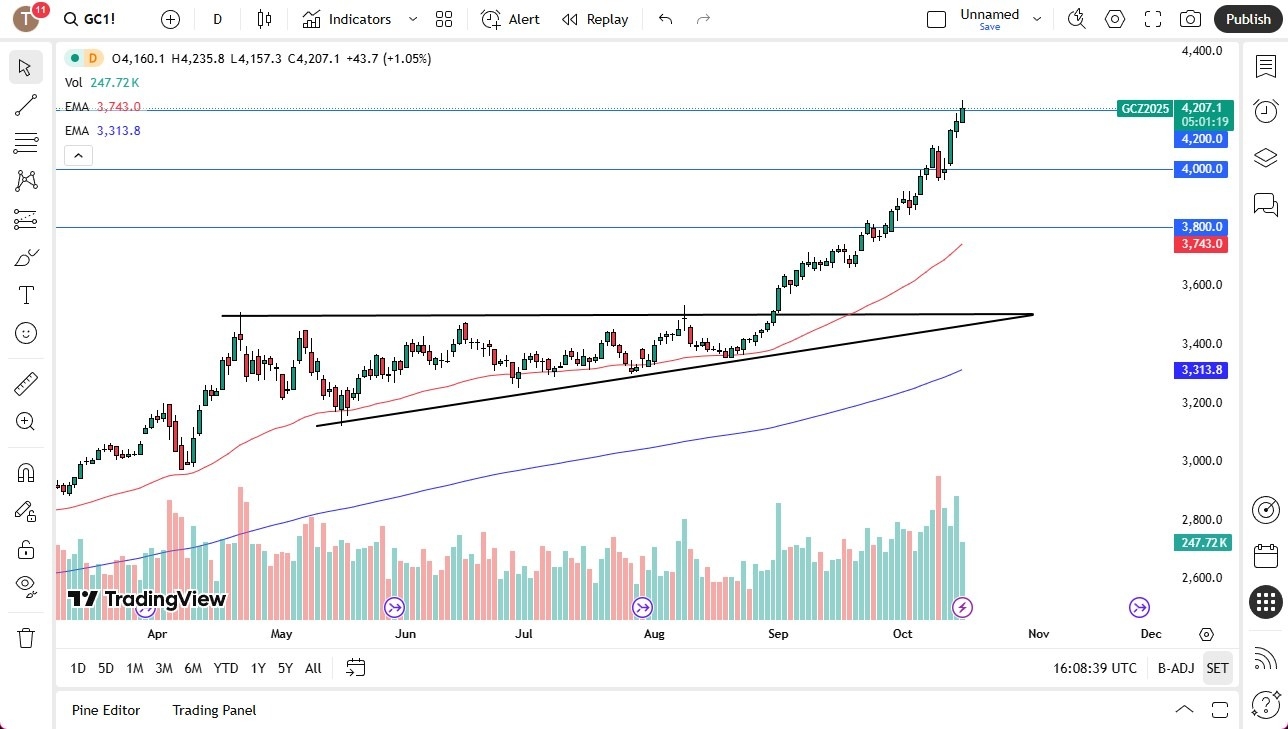Open the Indicators dropdown arrow
Image resolution: width=1288 pixels, height=729 pixels.
coord(411,19)
